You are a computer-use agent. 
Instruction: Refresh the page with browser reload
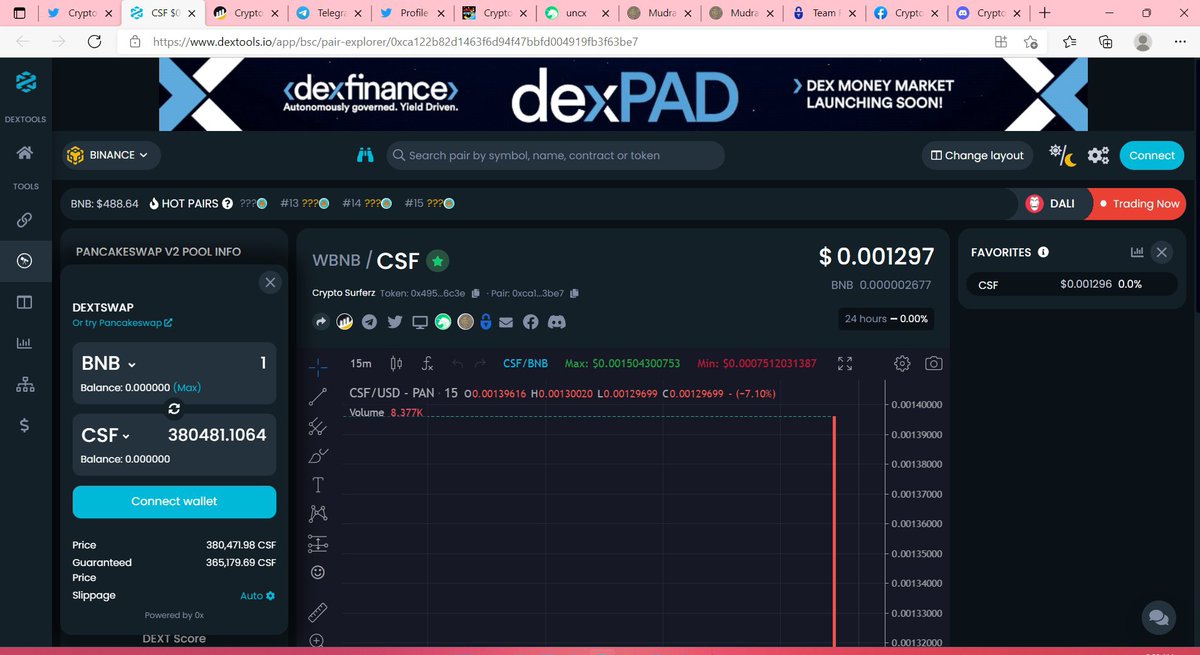(x=94, y=42)
